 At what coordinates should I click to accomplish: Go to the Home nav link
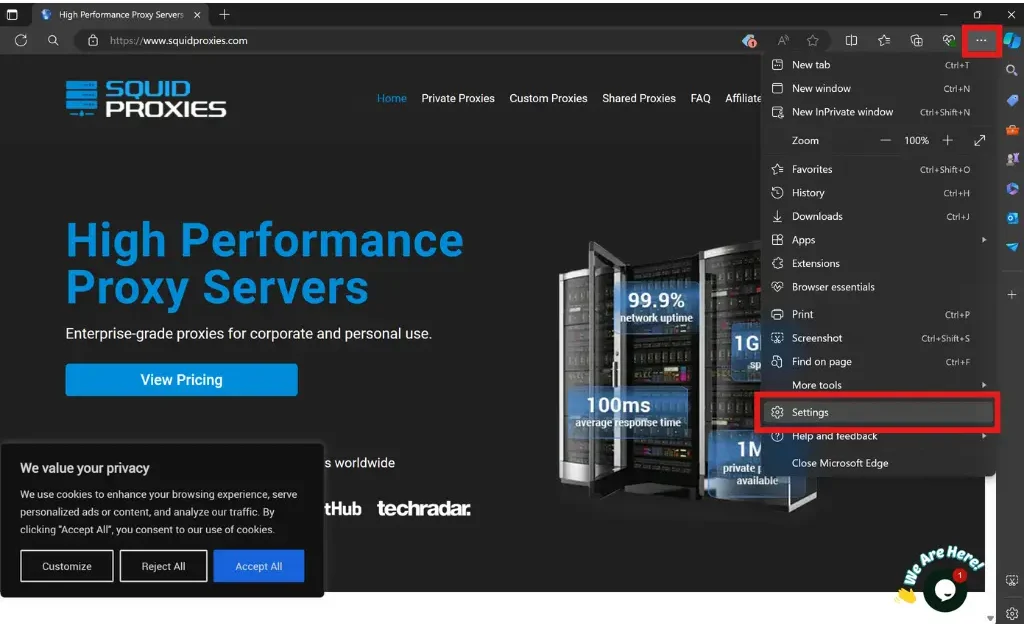391,98
